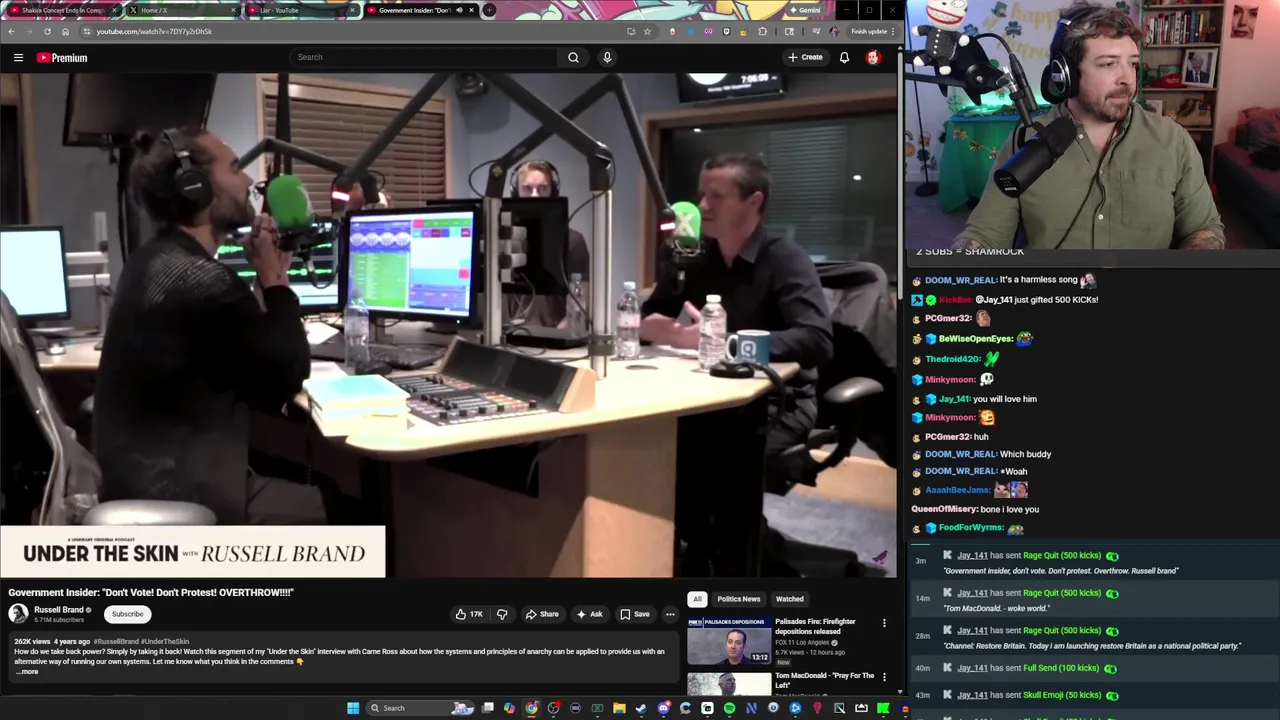Open the browser extensions puzzle icon

tap(762, 31)
